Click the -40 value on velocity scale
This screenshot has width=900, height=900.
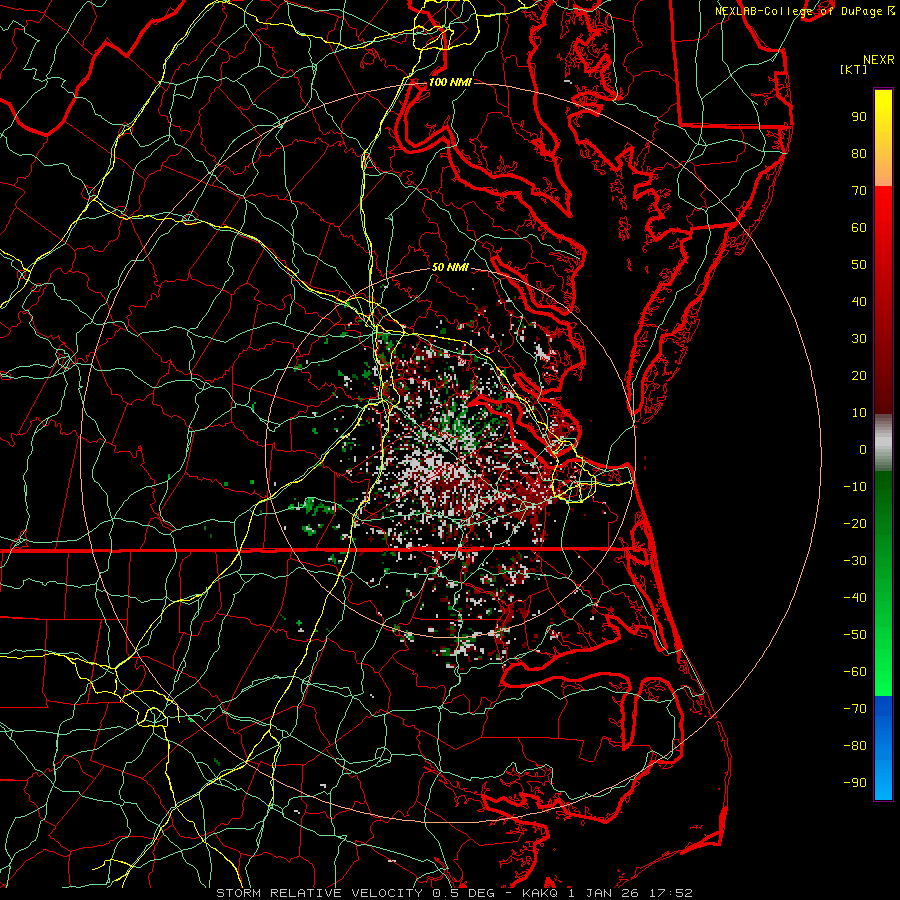(x=855, y=598)
